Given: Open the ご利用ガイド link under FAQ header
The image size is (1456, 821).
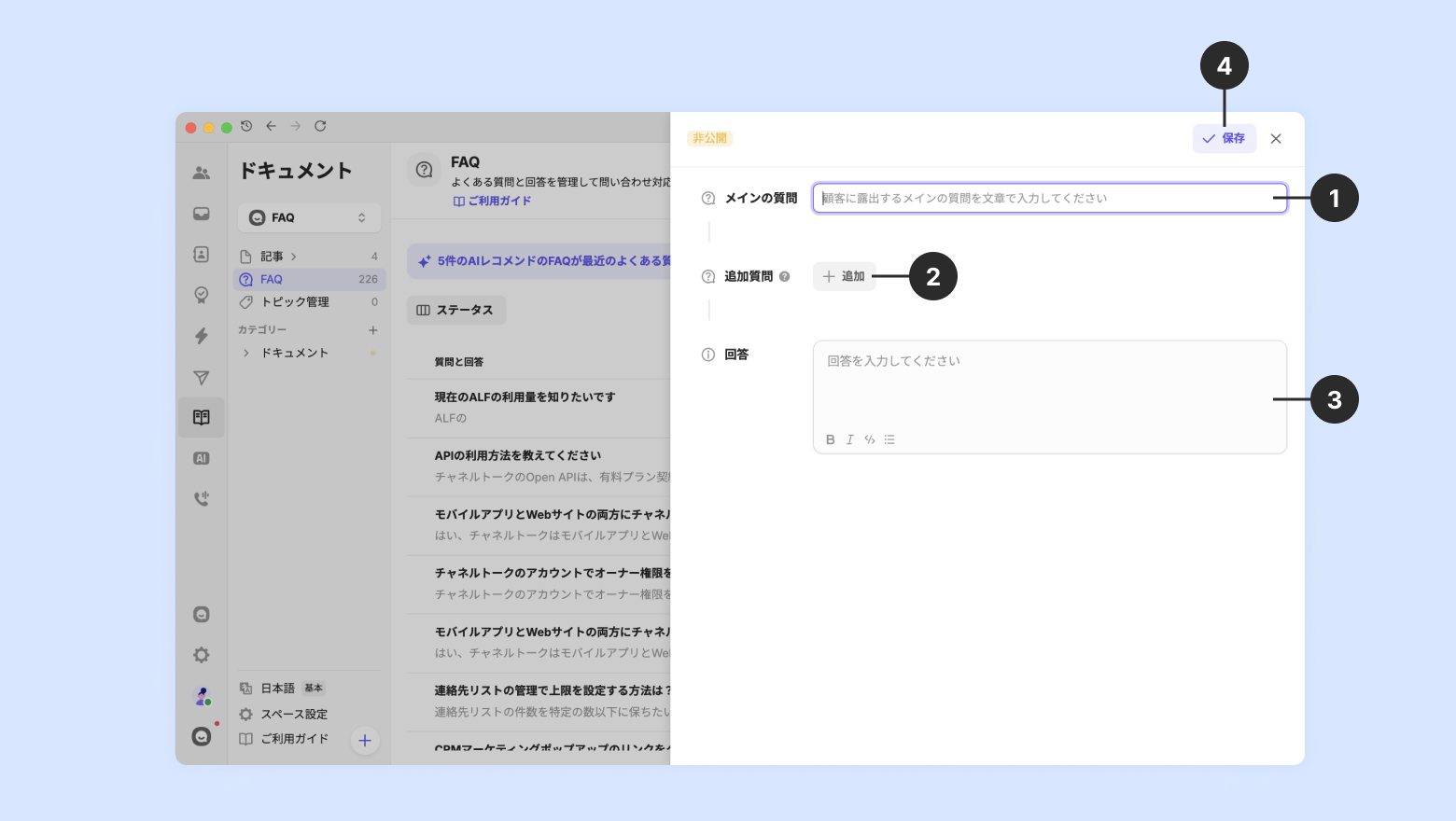Looking at the screenshot, I should (x=493, y=201).
